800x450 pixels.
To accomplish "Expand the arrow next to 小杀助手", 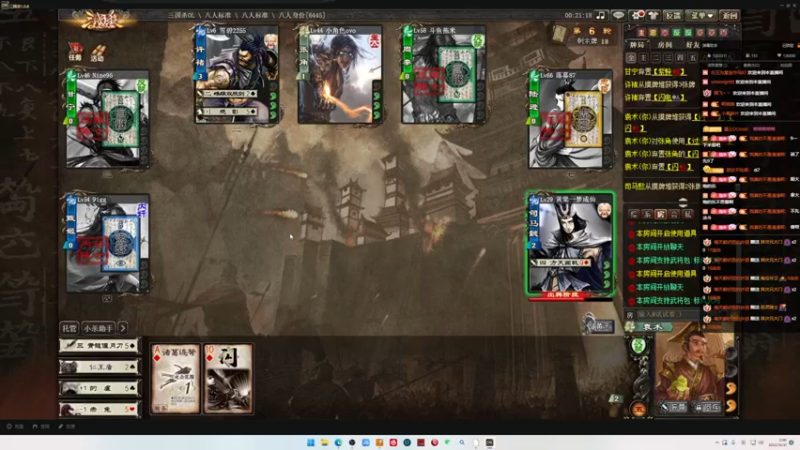I will (x=123, y=328).
